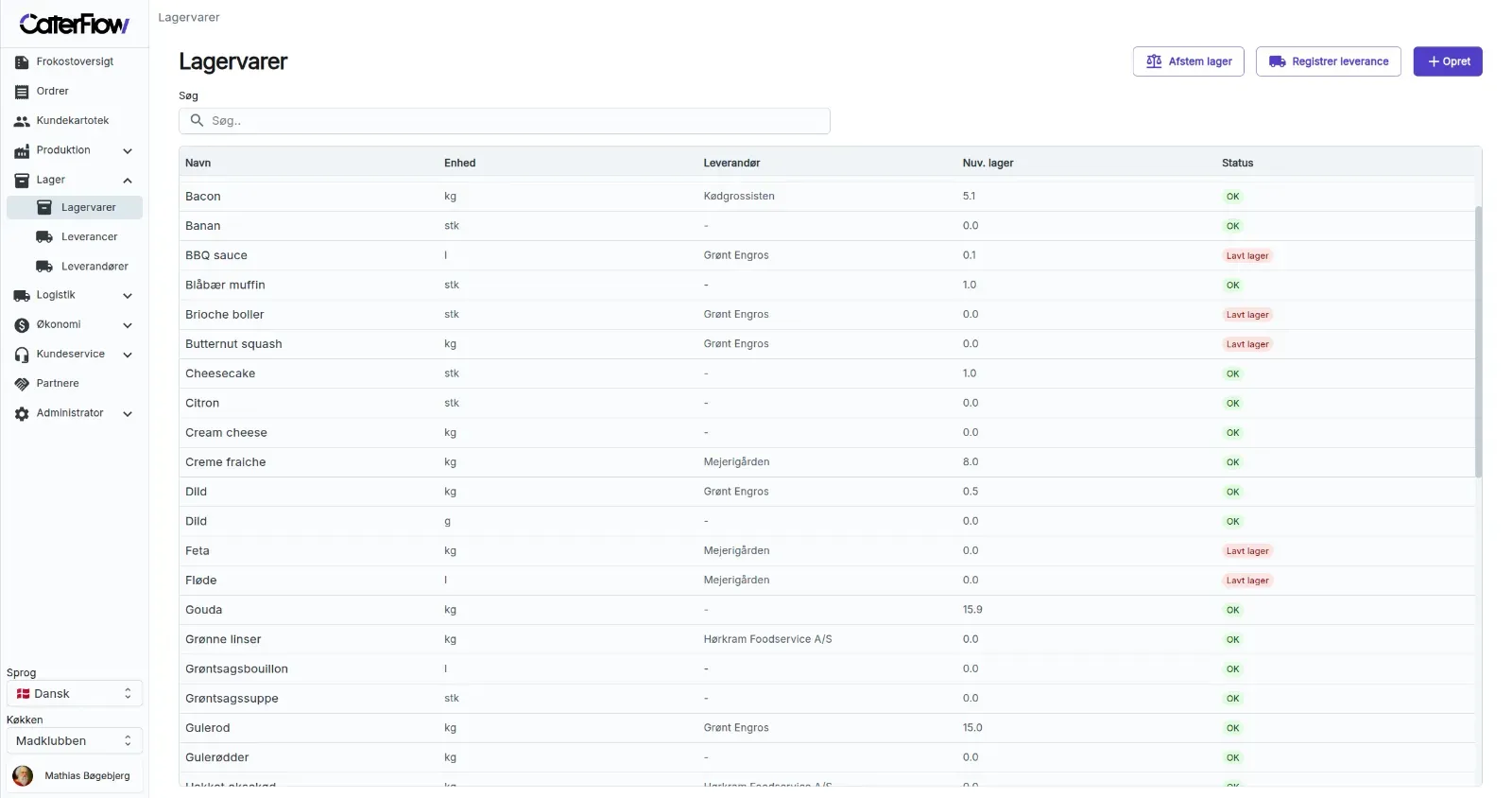
Task: Click the Økonomi dollar icon
Action: (22, 325)
